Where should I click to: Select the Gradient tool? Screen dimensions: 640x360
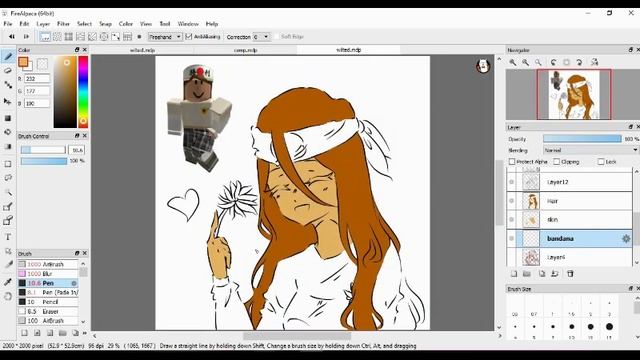click(x=8, y=147)
